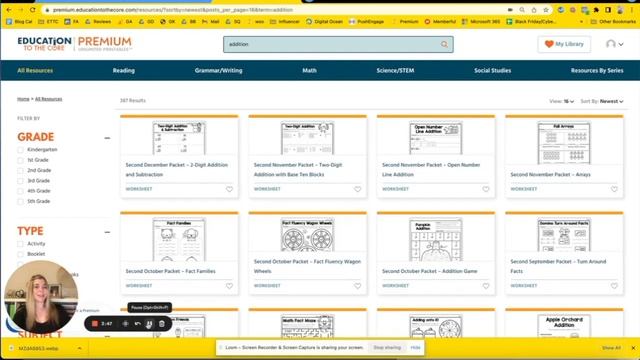Click the search field containing addition
The image size is (640, 360).
coord(338,44)
